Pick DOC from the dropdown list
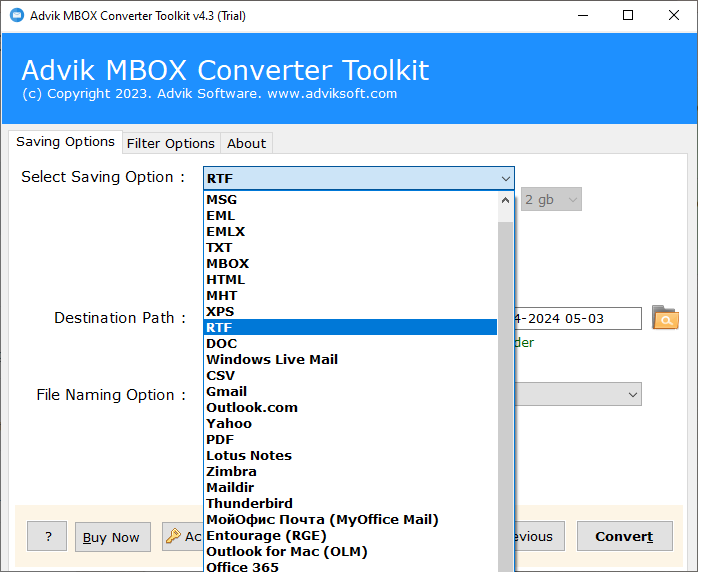 351,344
